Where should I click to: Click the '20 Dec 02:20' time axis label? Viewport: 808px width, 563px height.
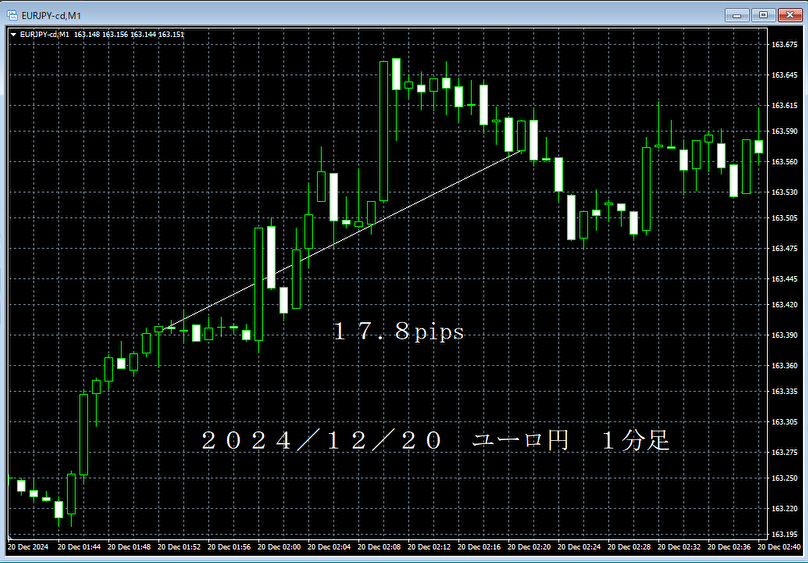coord(529,547)
